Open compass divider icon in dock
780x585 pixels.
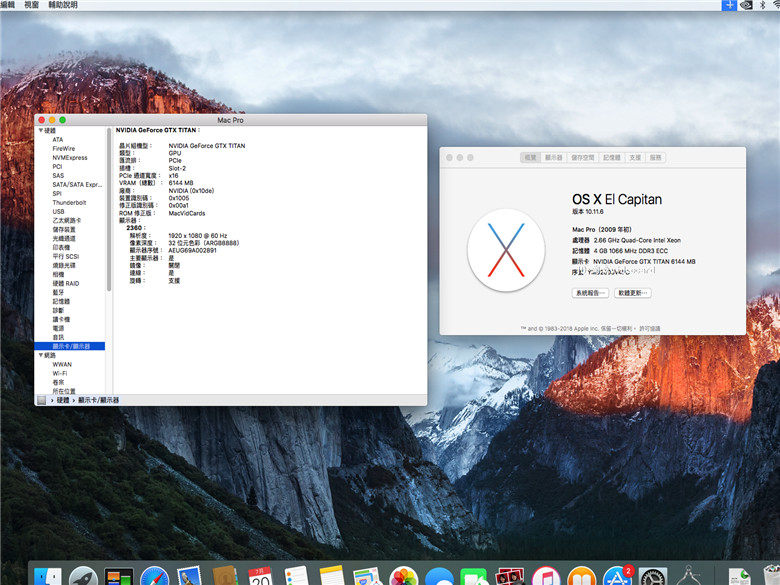coord(689,577)
